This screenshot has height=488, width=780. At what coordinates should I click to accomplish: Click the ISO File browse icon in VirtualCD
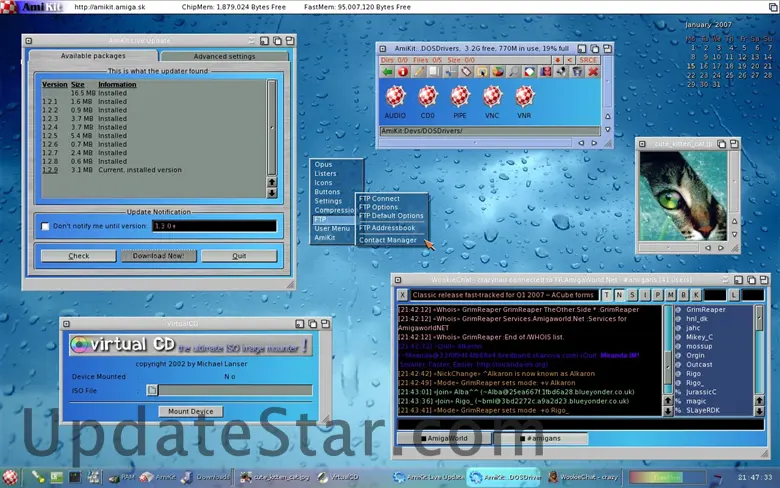152,390
